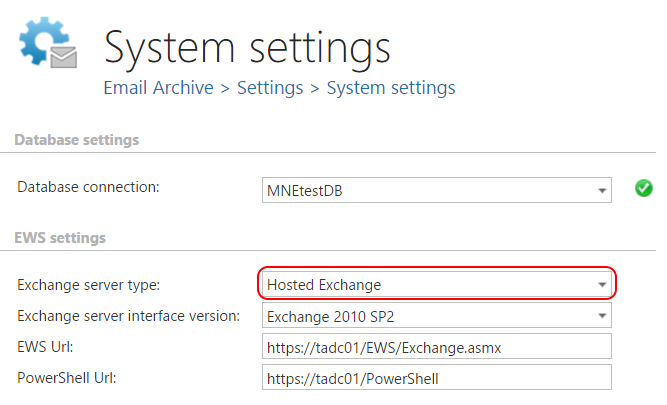This screenshot has width=667, height=405.
Task: Click into the PowerShell Url text field
Action: [435, 378]
